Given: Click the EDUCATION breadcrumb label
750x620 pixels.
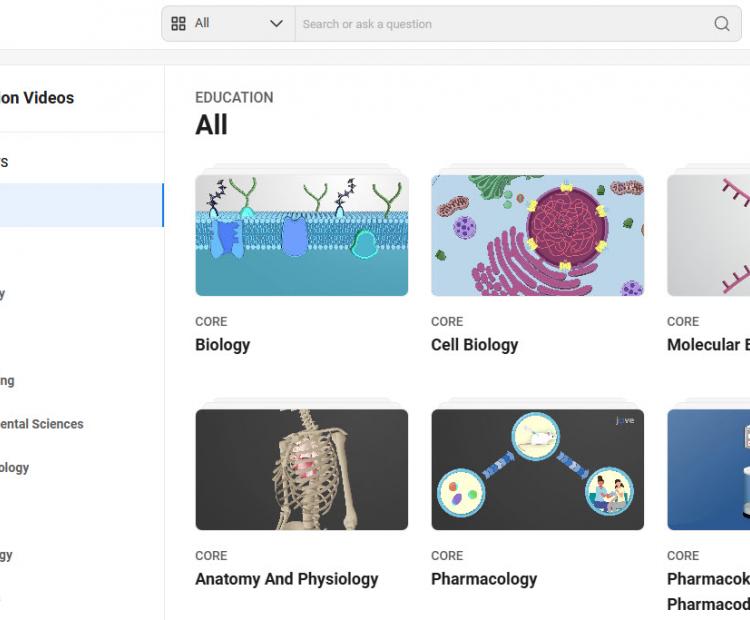Looking at the screenshot, I should (x=234, y=98).
